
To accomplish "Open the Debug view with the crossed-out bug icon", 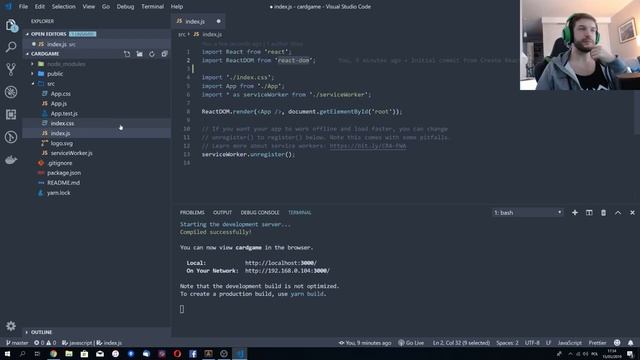I will click(x=11, y=92).
